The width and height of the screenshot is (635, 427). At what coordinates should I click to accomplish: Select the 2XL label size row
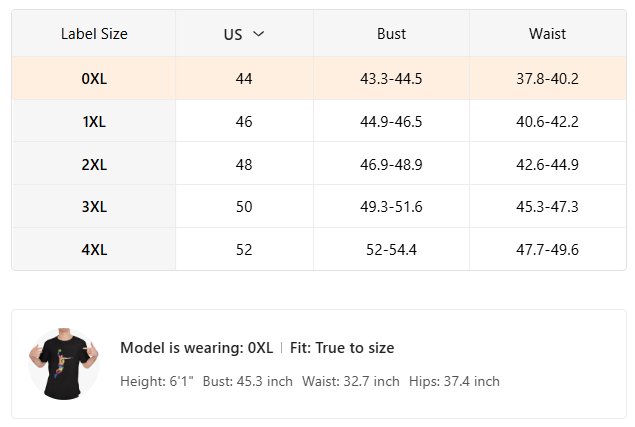(94, 164)
